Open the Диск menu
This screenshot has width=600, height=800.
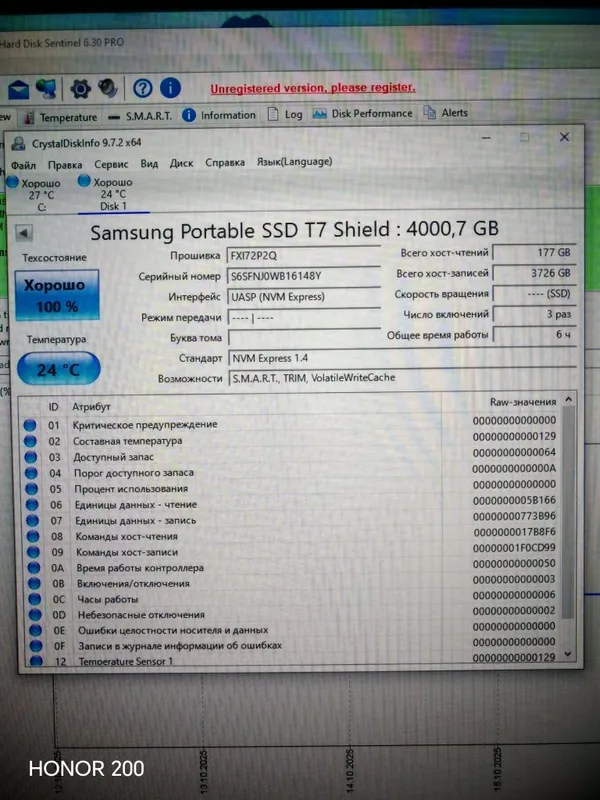tap(181, 163)
